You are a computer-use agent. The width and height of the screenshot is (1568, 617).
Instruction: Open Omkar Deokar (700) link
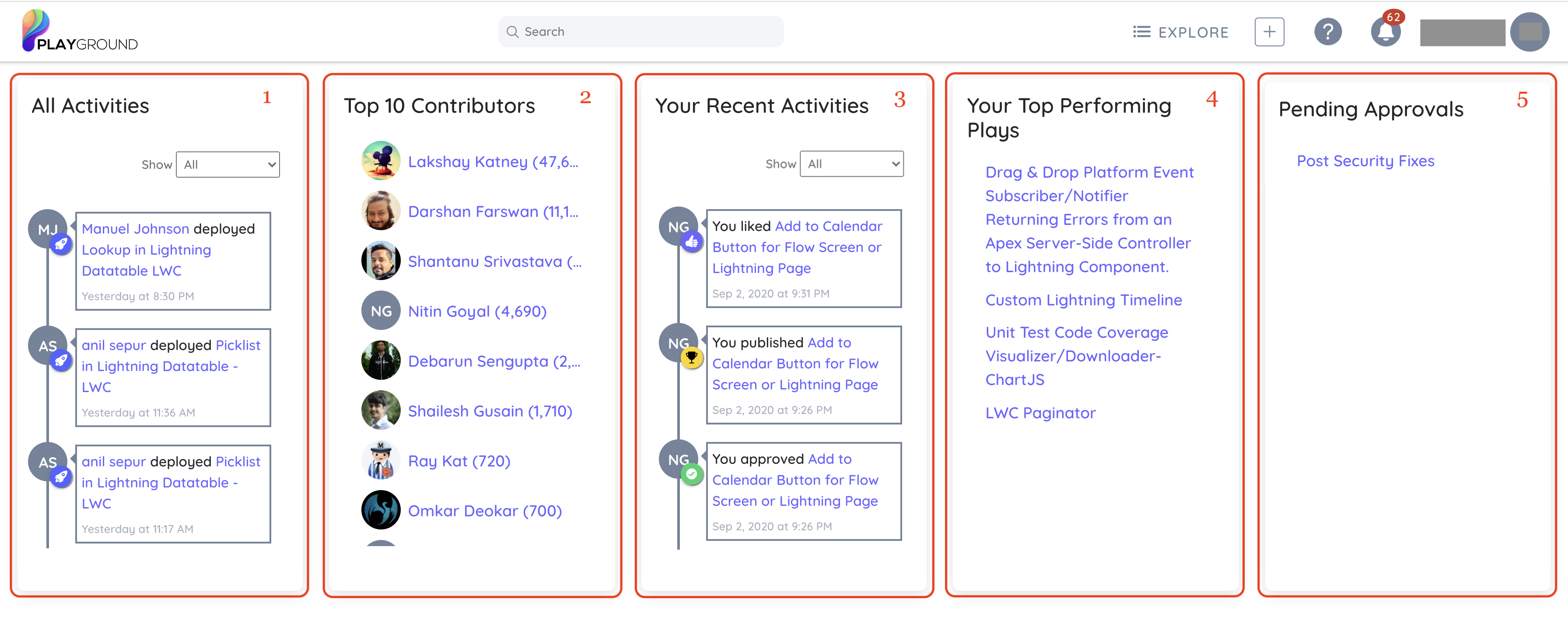point(484,511)
